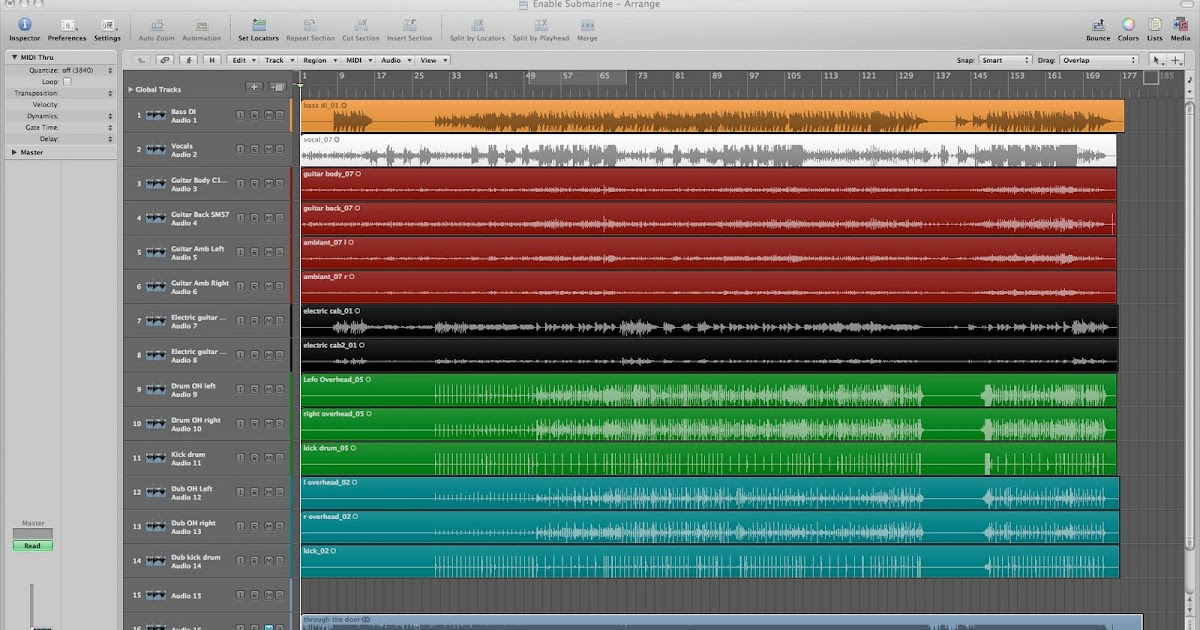1200x630 pixels.
Task: Click the Automation toolbar icon
Action: point(202,27)
